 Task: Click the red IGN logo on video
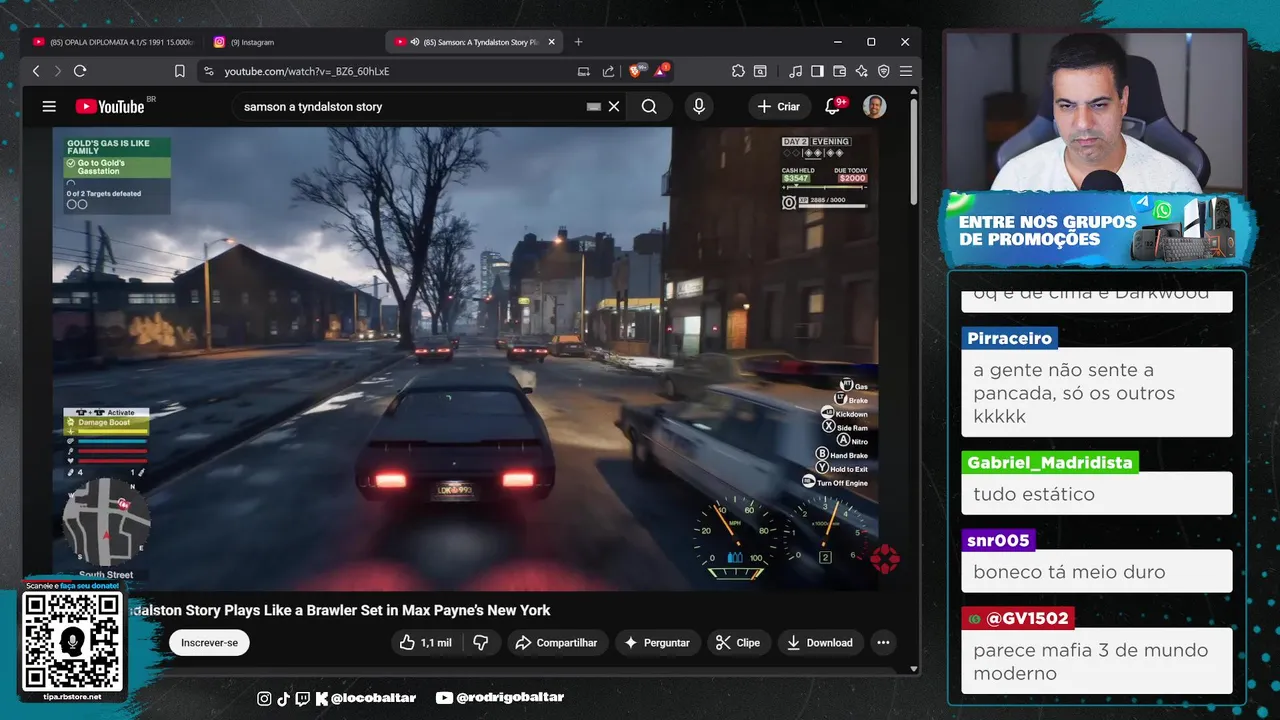click(x=884, y=559)
